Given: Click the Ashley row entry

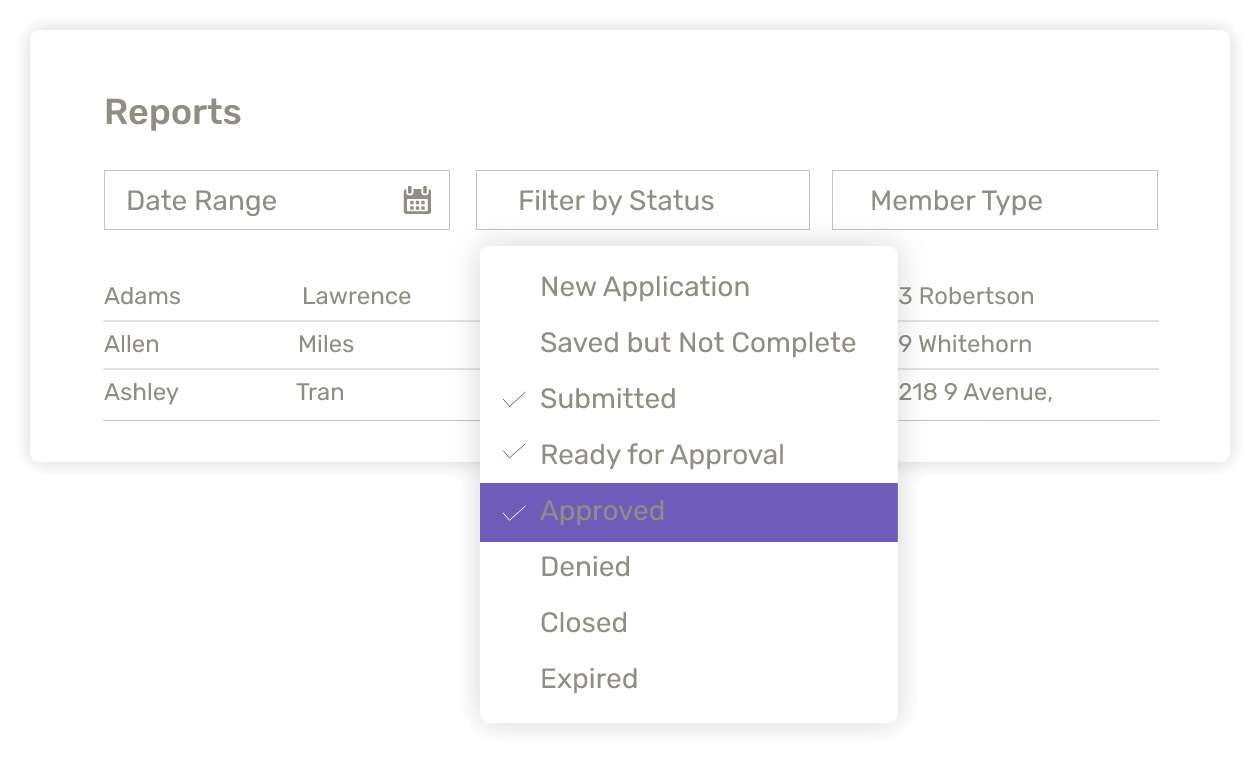Looking at the screenshot, I should point(141,392).
